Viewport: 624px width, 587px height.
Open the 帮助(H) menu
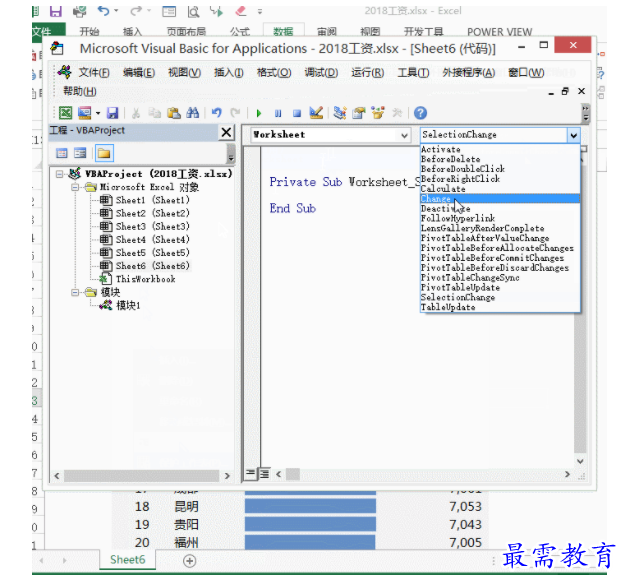(80, 92)
